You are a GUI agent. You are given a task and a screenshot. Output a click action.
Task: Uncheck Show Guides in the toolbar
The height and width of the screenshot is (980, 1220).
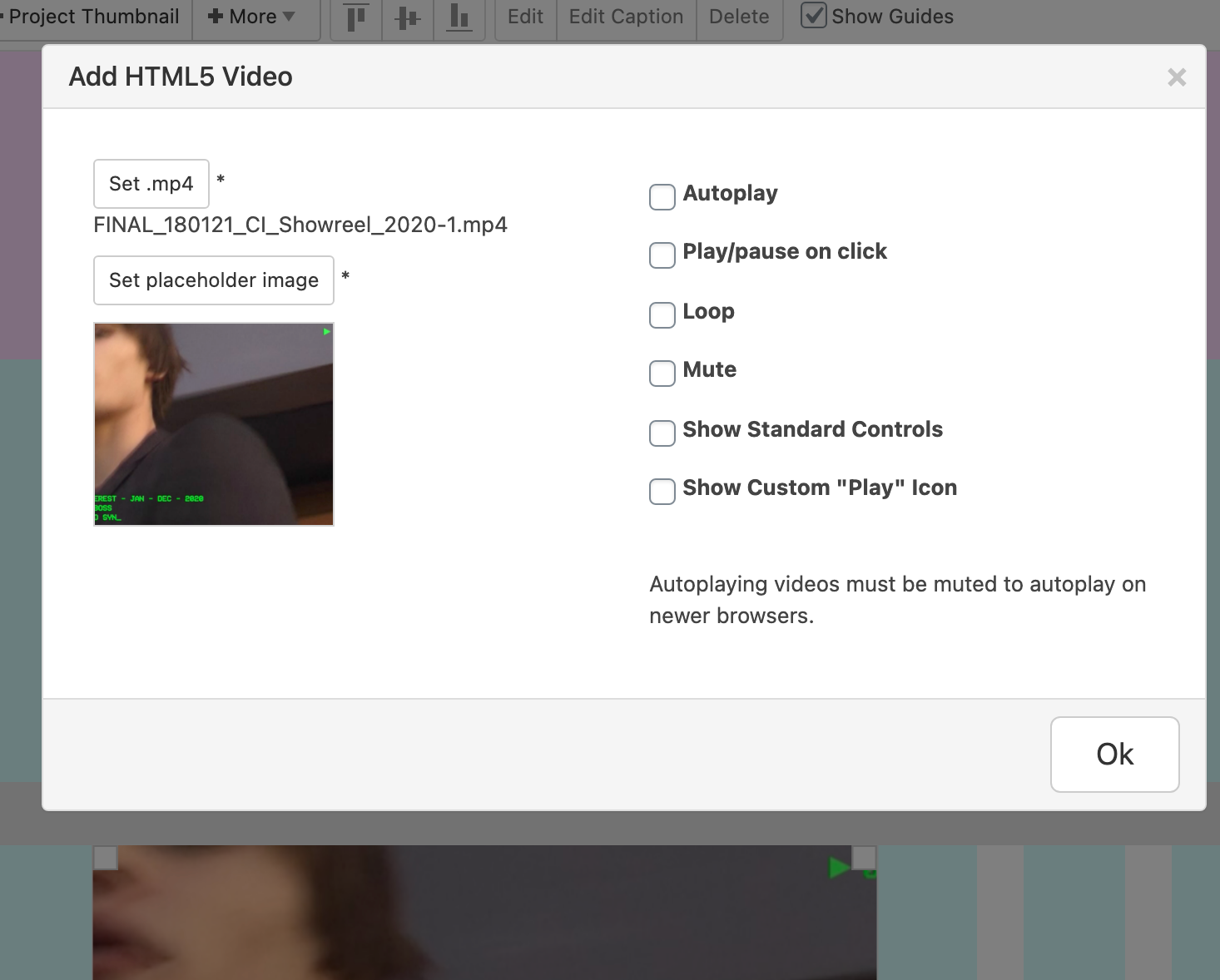click(x=813, y=14)
